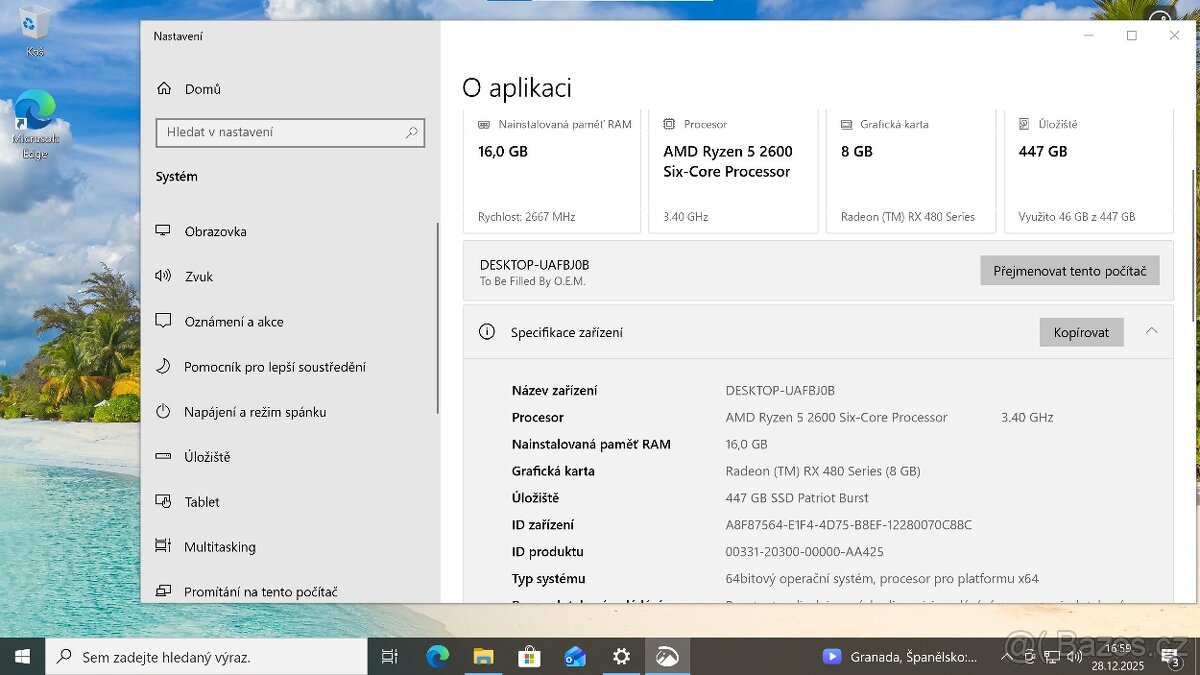1200x675 pixels.
Task: Click Přejmenovat tento počítač button
Action: click(x=1069, y=271)
